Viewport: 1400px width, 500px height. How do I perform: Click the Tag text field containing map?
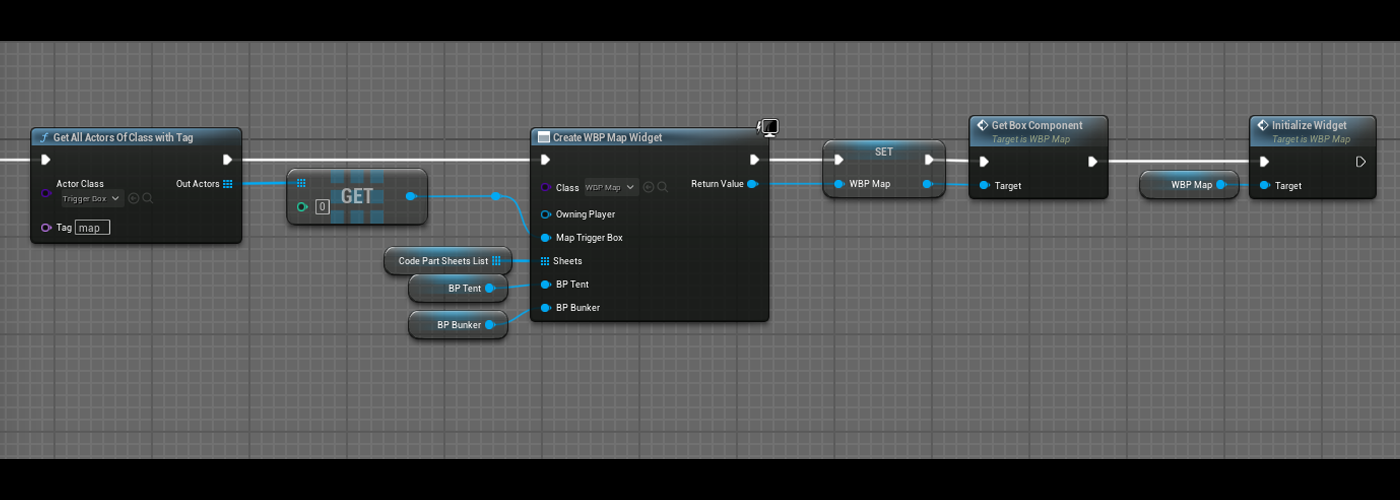tap(93, 228)
